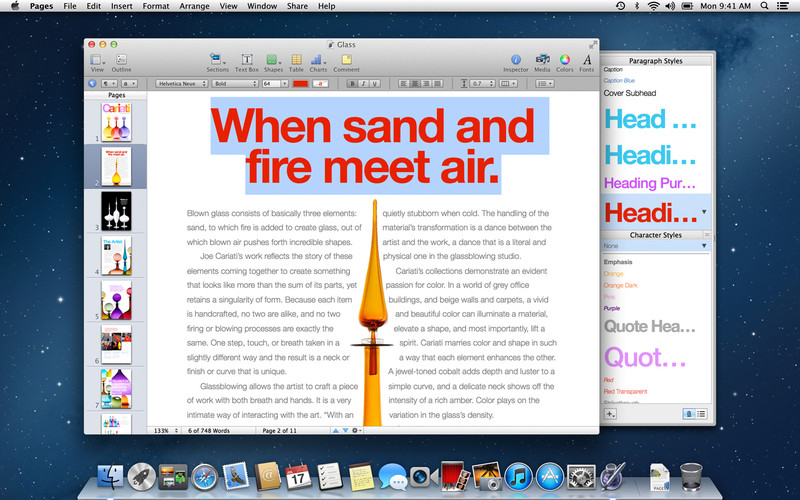This screenshot has width=800, height=500.
Task: Insert a Text Box
Action: tap(246, 62)
